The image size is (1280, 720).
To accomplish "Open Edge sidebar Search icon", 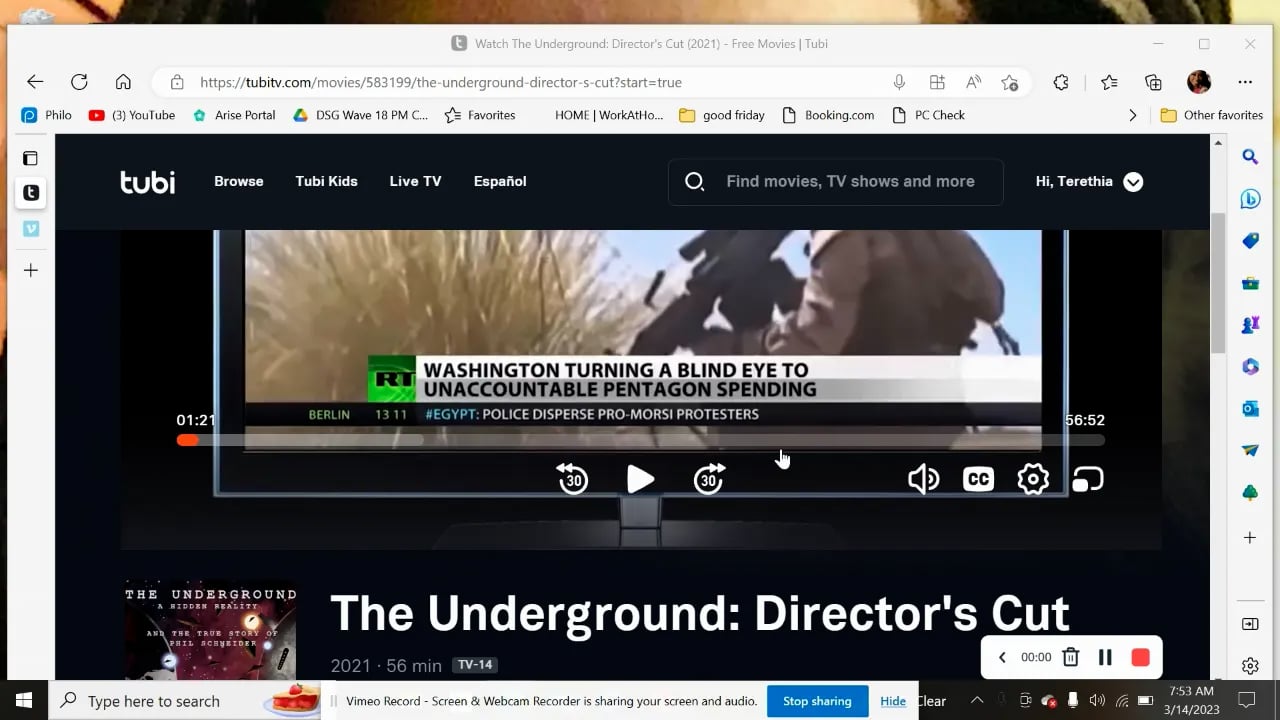I will point(1250,157).
